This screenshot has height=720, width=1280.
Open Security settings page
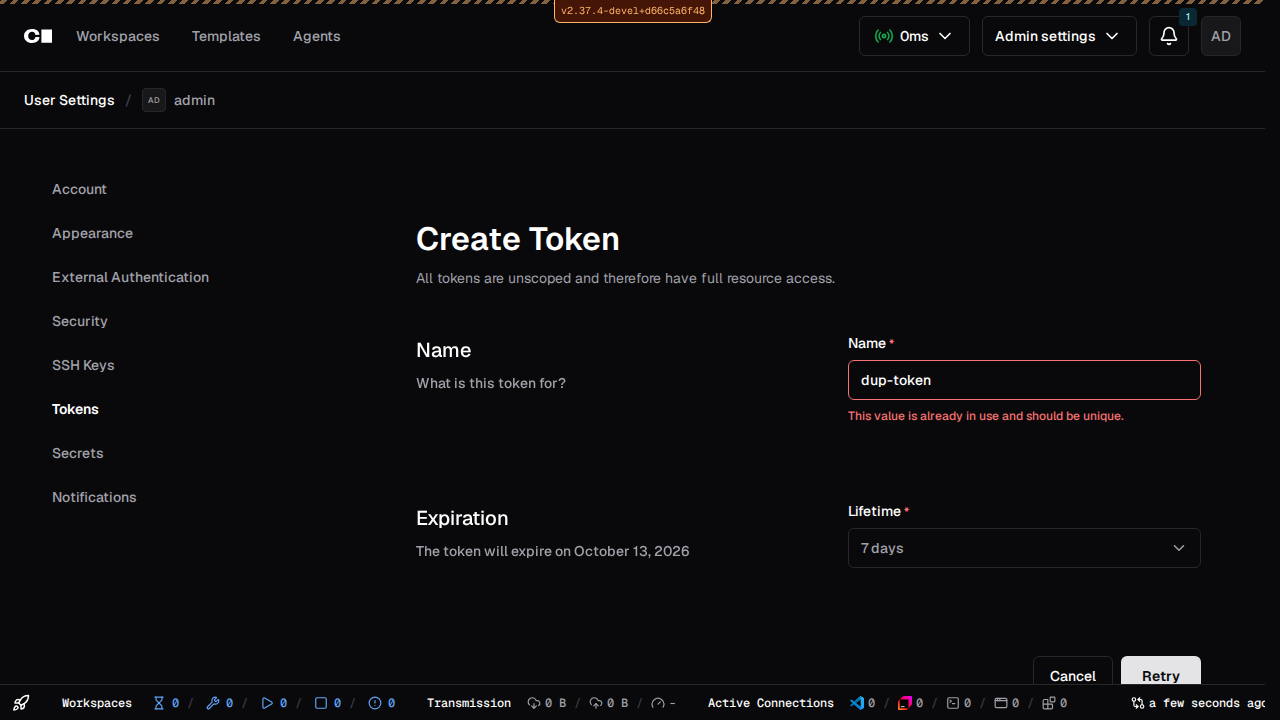pos(80,321)
